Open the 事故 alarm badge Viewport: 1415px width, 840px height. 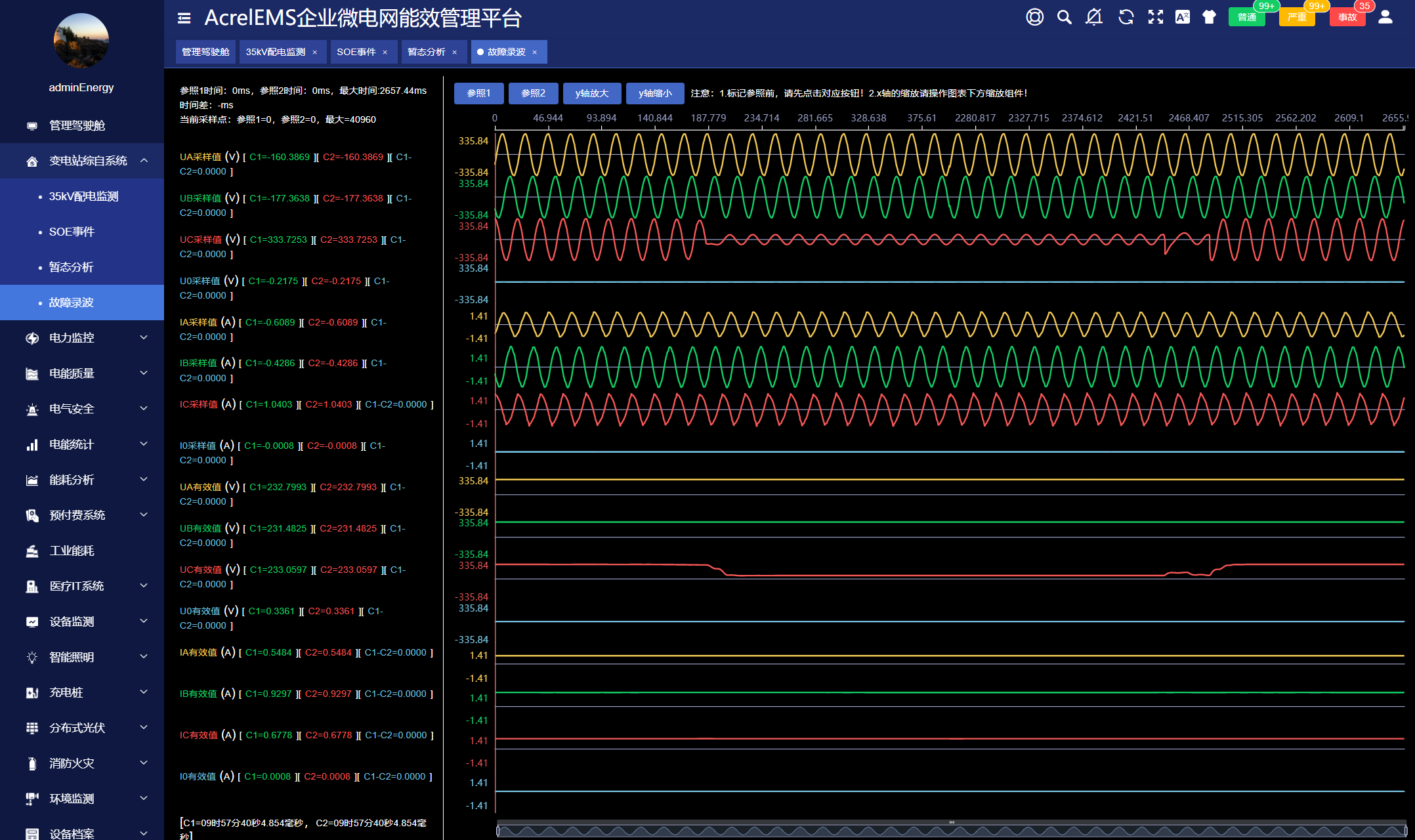[x=1347, y=17]
